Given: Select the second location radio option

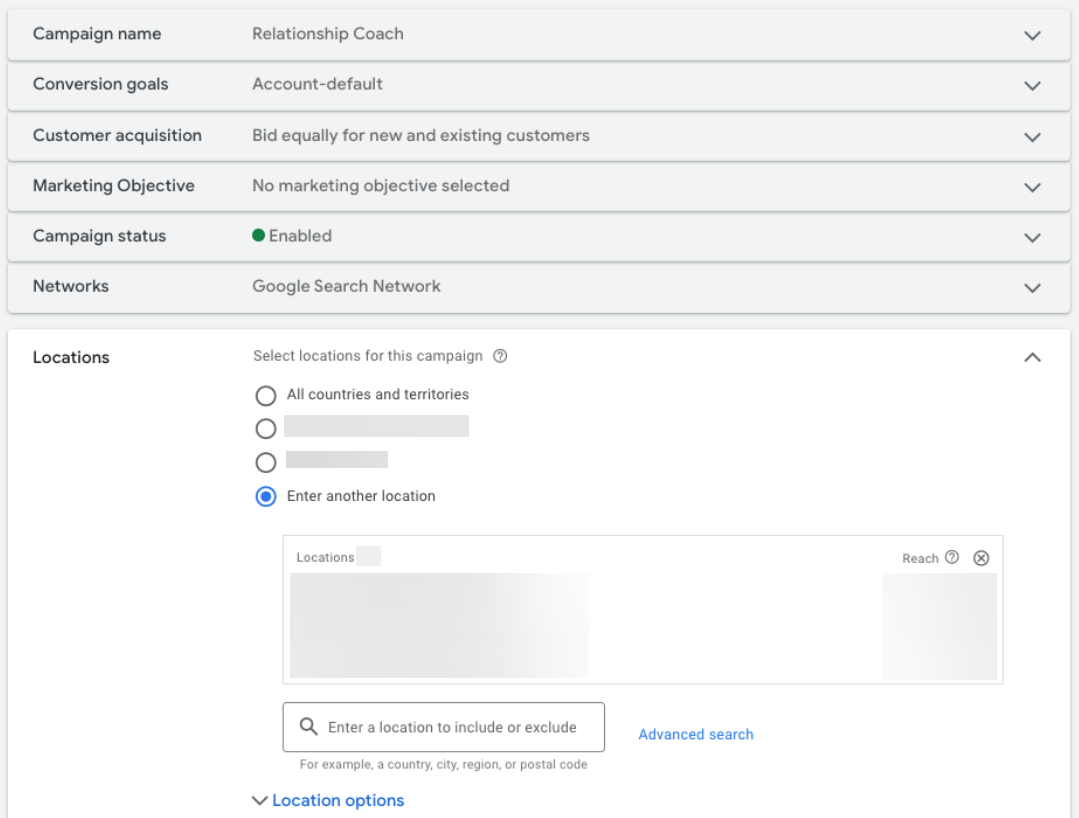Looking at the screenshot, I should (x=266, y=429).
